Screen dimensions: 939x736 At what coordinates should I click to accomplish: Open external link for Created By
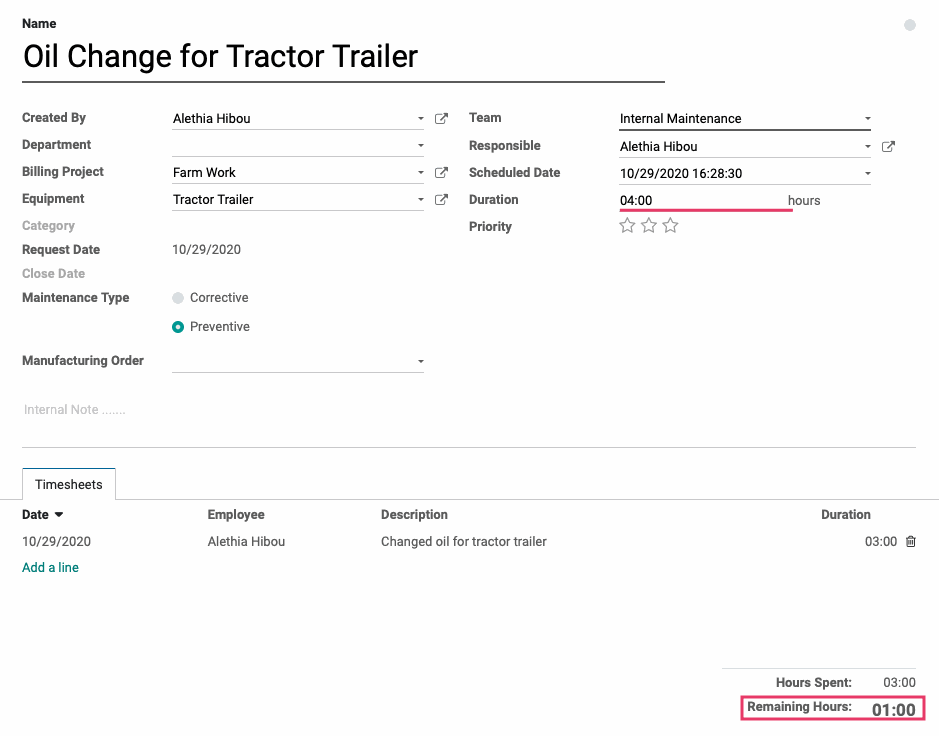click(441, 119)
